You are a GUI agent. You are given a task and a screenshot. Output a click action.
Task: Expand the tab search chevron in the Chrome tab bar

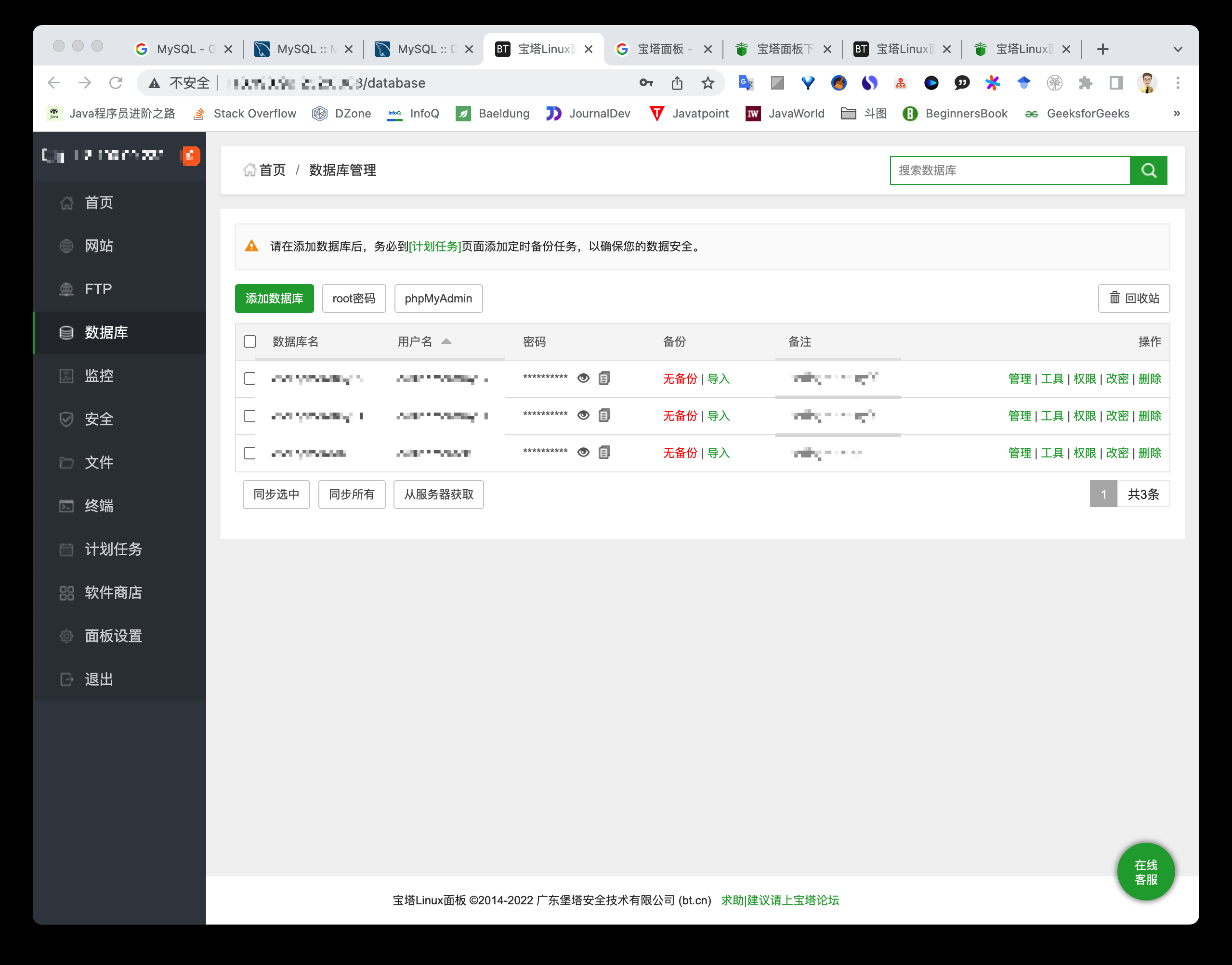coord(1178,49)
